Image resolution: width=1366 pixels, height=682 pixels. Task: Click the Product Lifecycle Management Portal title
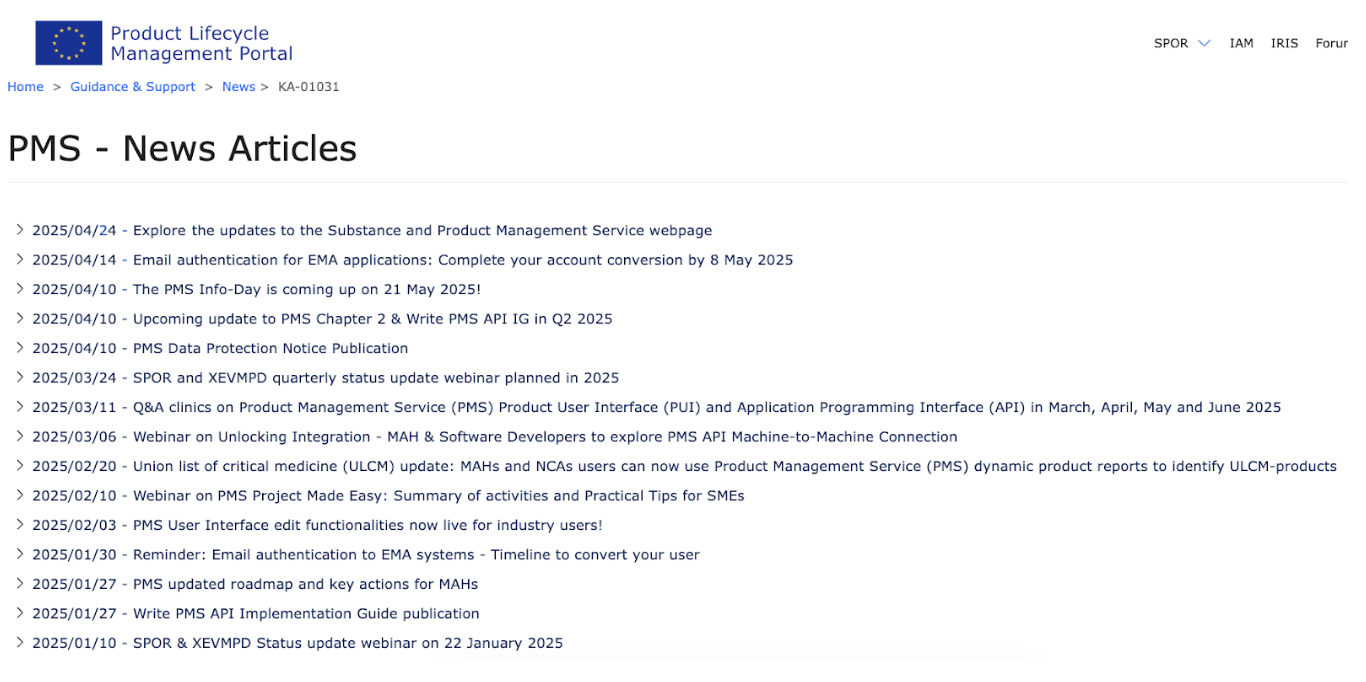click(201, 43)
